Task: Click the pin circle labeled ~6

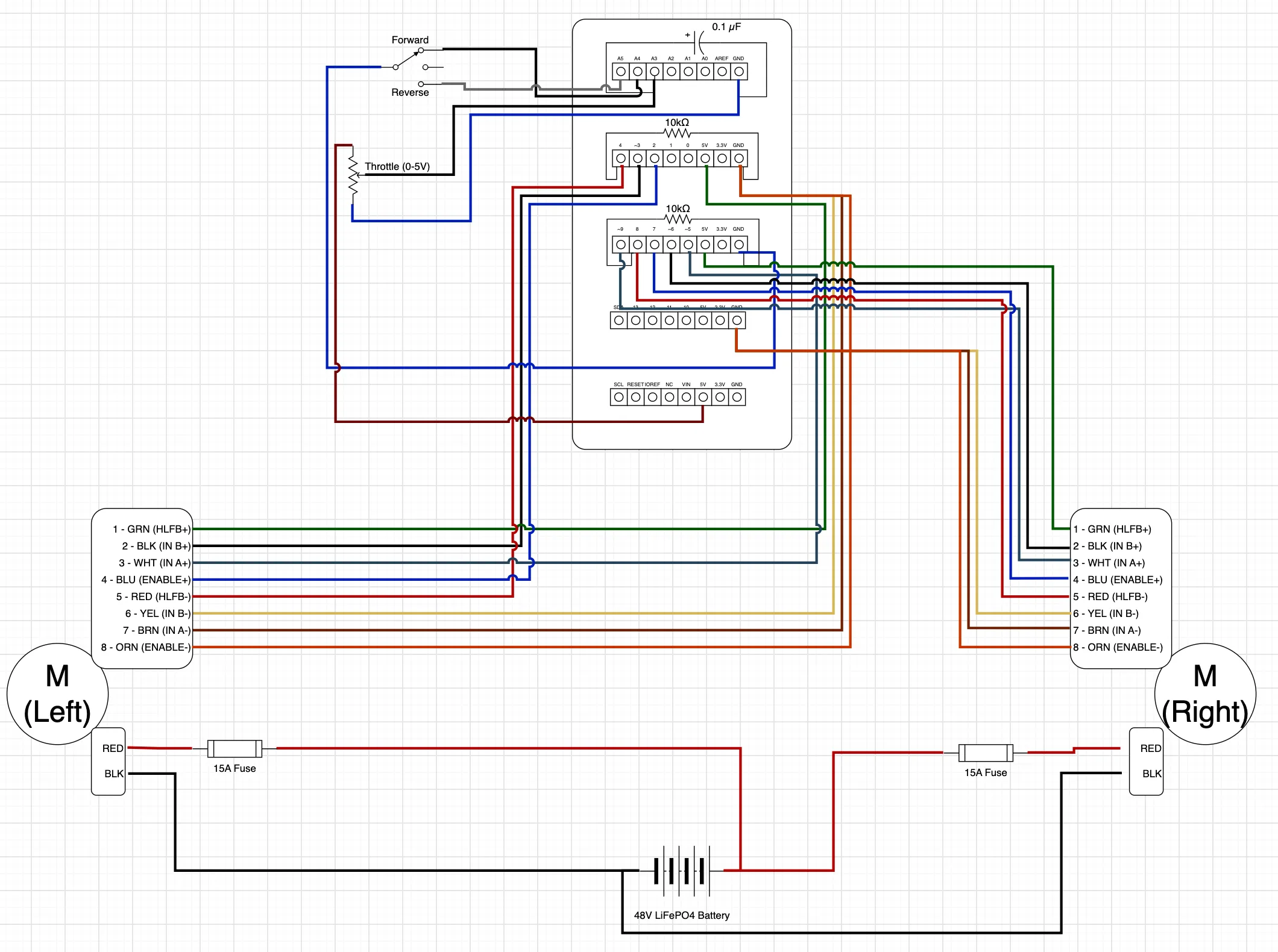Action: pyautogui.click(x=671, y=245)
